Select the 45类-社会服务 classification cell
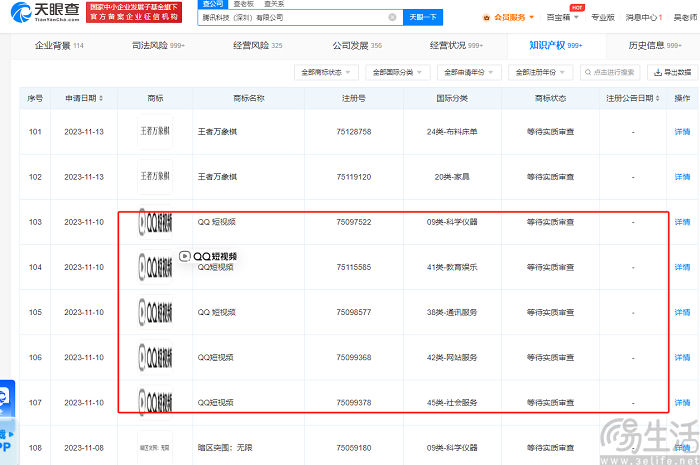Screen dimensions: 700x465 click(x=452, y=403)
